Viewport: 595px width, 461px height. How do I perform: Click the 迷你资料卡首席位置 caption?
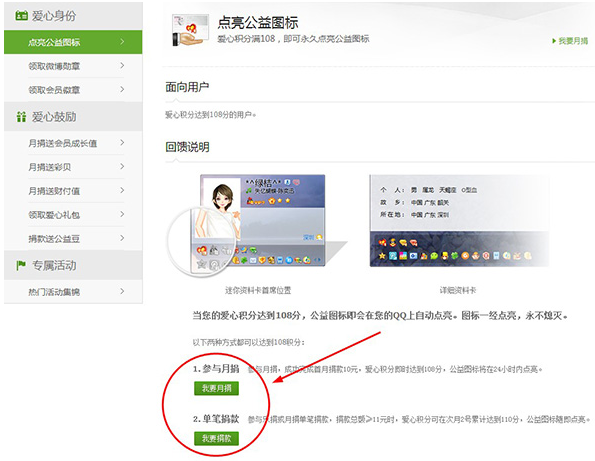[258, 291]
